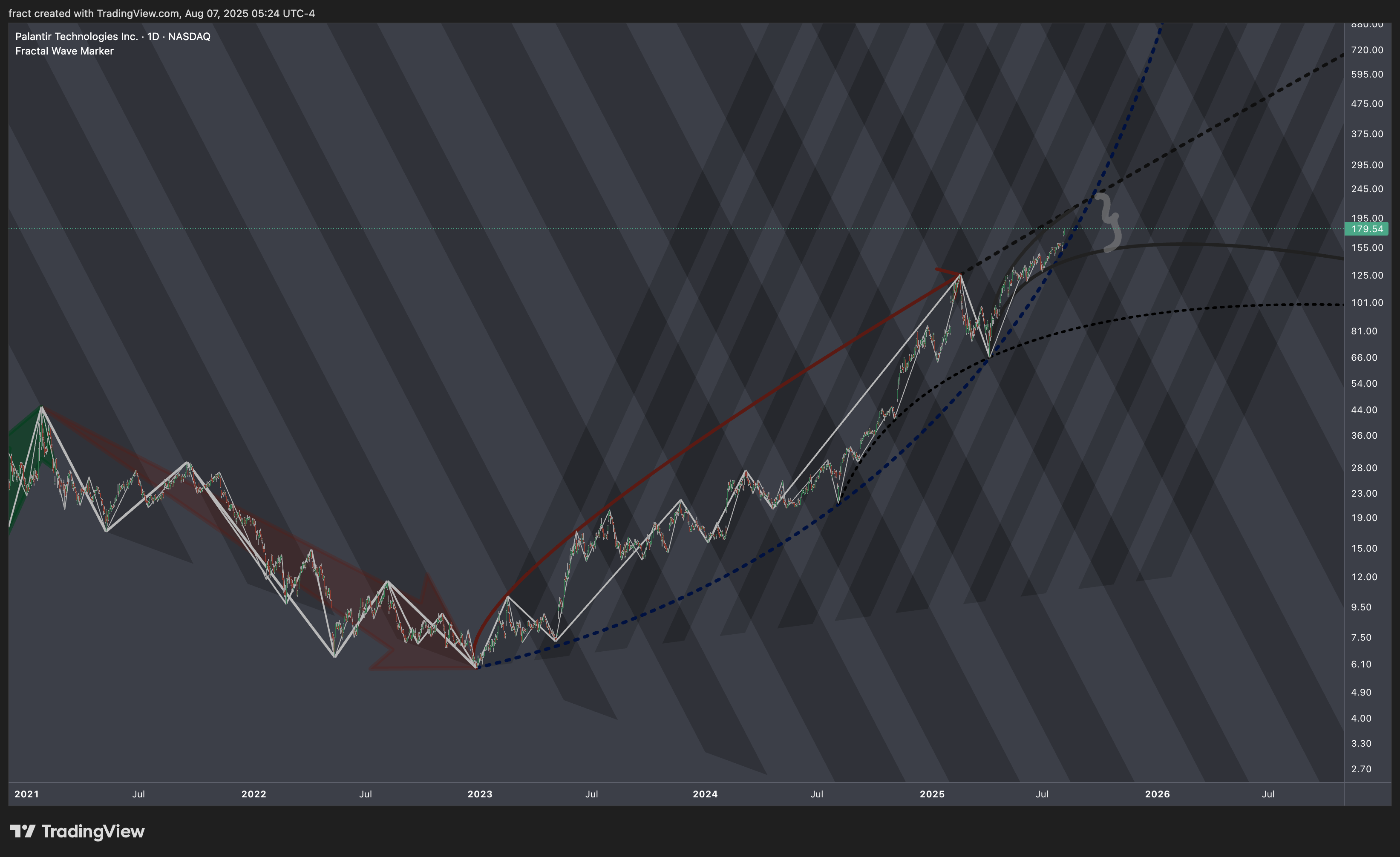
Task: Click the 295.00 price axis label
Action: pyautogui.click(x=1367, y=165)
